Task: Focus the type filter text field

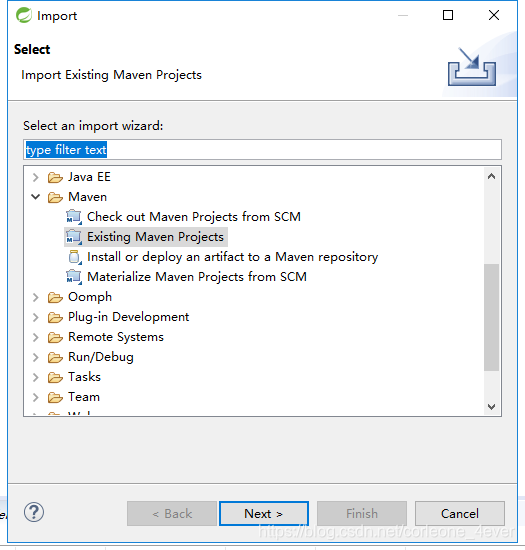Action: (x=262, y=150)
